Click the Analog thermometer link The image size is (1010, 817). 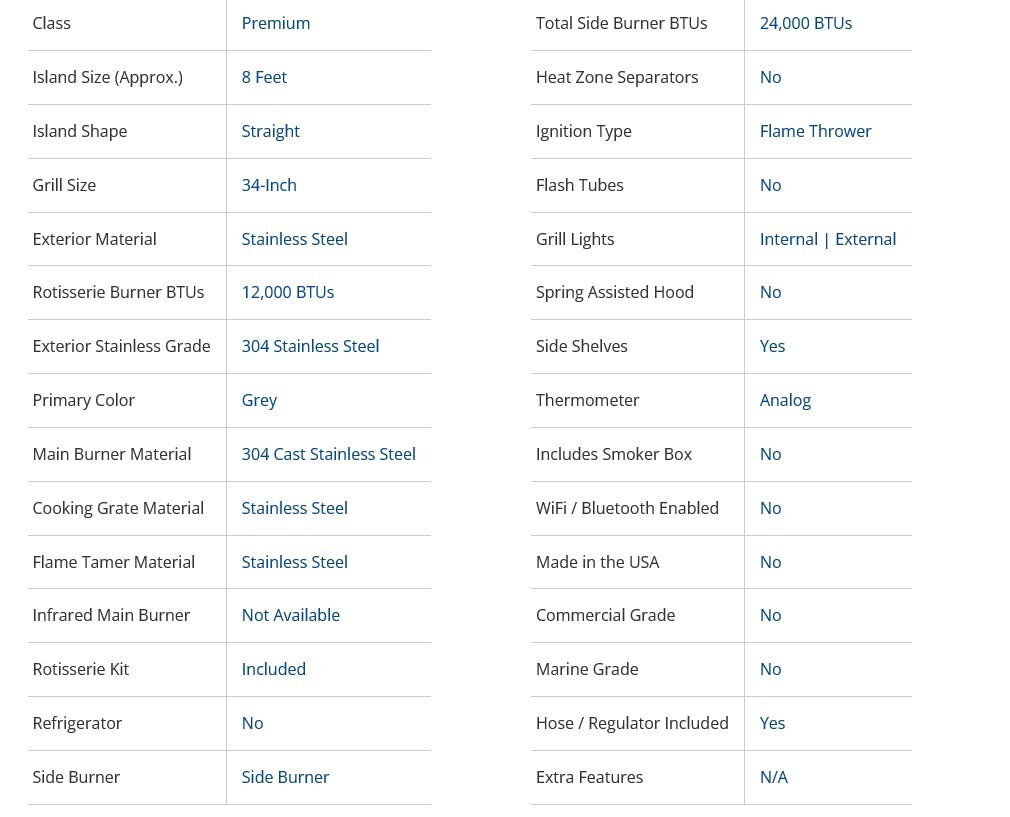point(785,400)
